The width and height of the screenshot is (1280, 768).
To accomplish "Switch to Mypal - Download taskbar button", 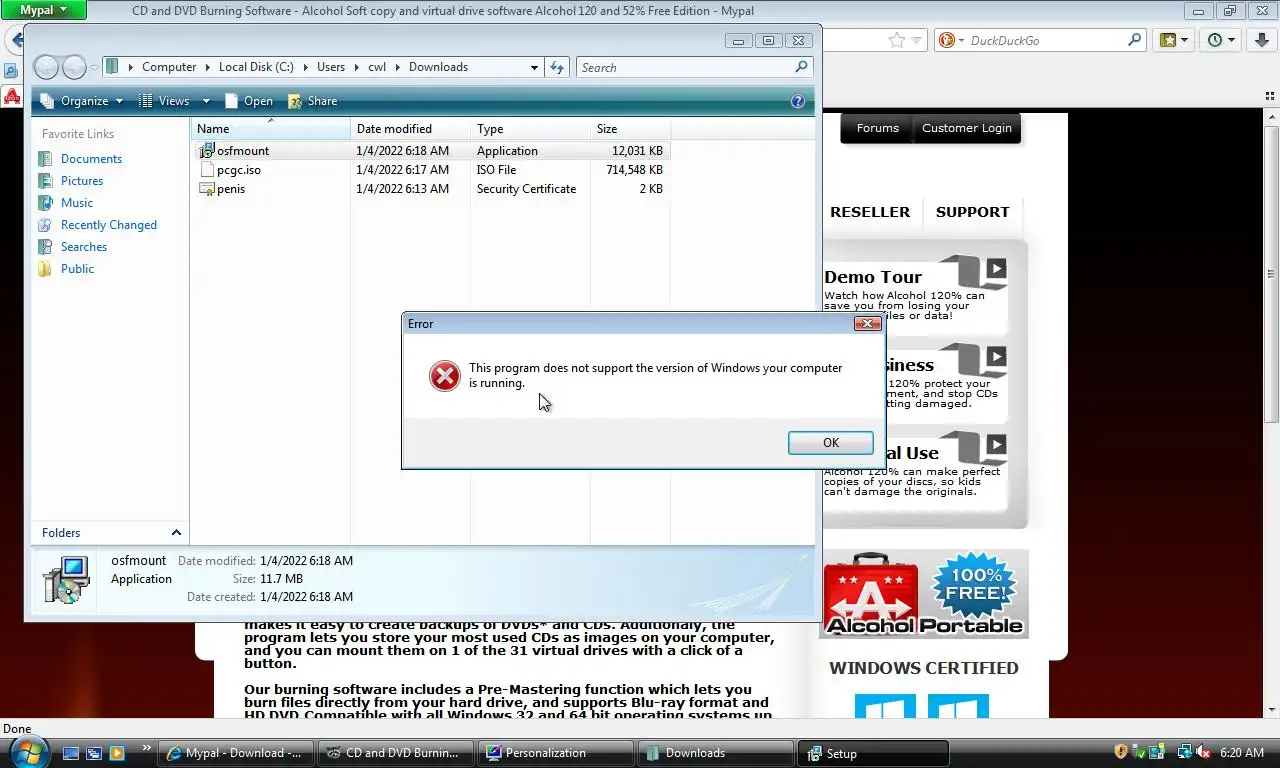I will click(237, 753).
